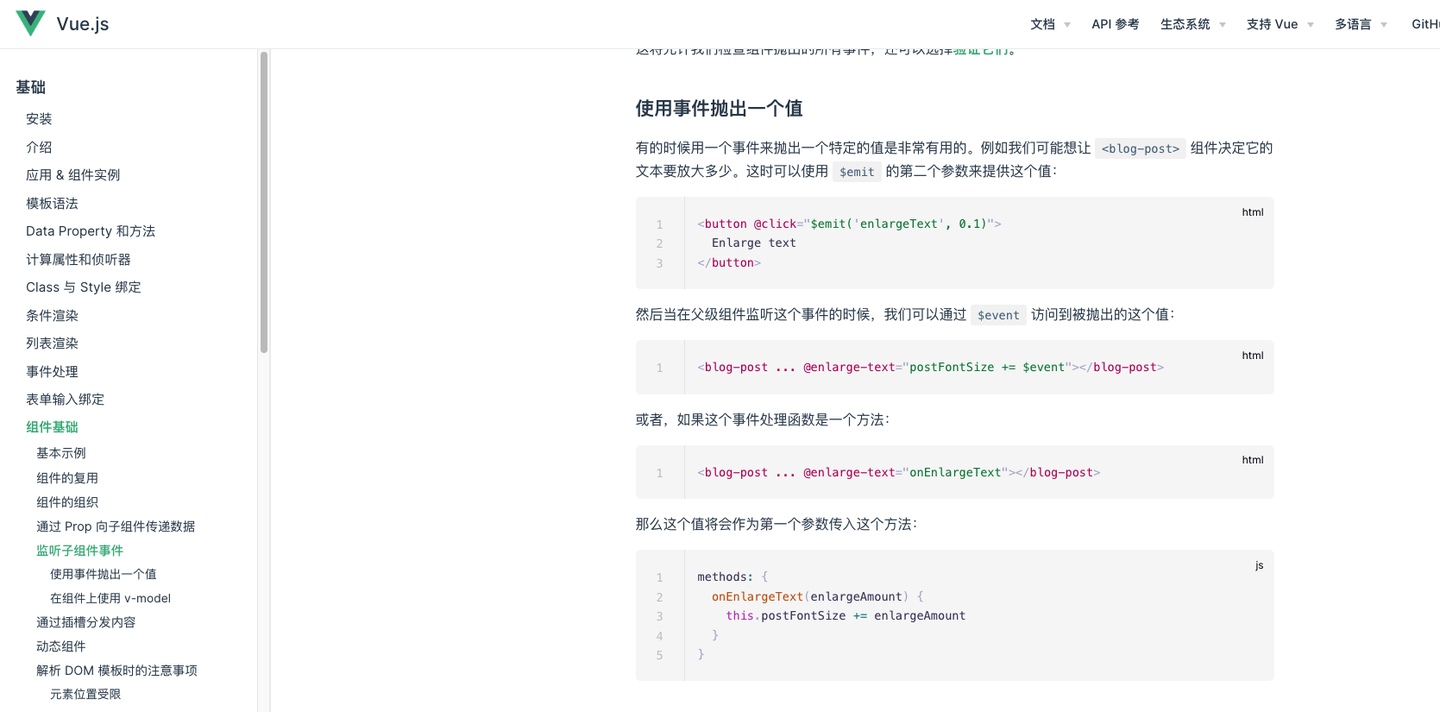Open the 文档 dropdown menu
Viewport: 1440px width, 712px height.
[1050, 24]
